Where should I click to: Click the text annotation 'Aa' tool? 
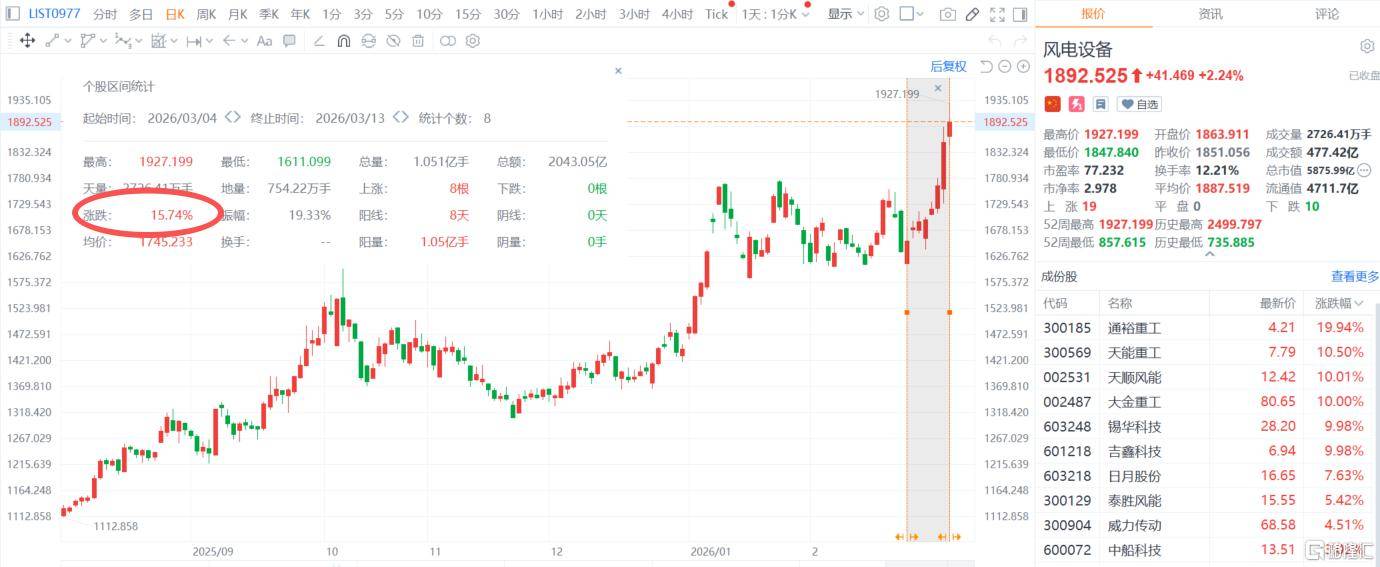[x=264, y=41]
